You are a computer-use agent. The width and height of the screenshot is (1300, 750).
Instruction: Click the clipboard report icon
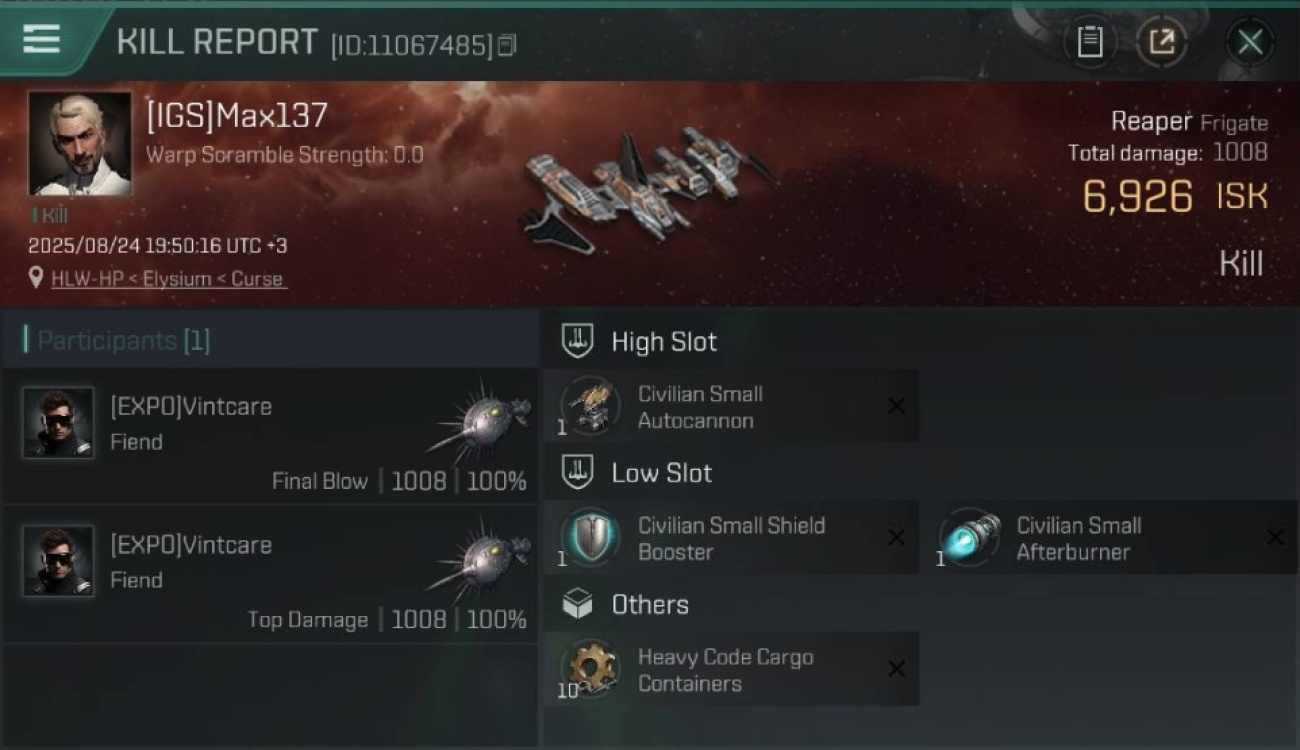point(1089,42)
